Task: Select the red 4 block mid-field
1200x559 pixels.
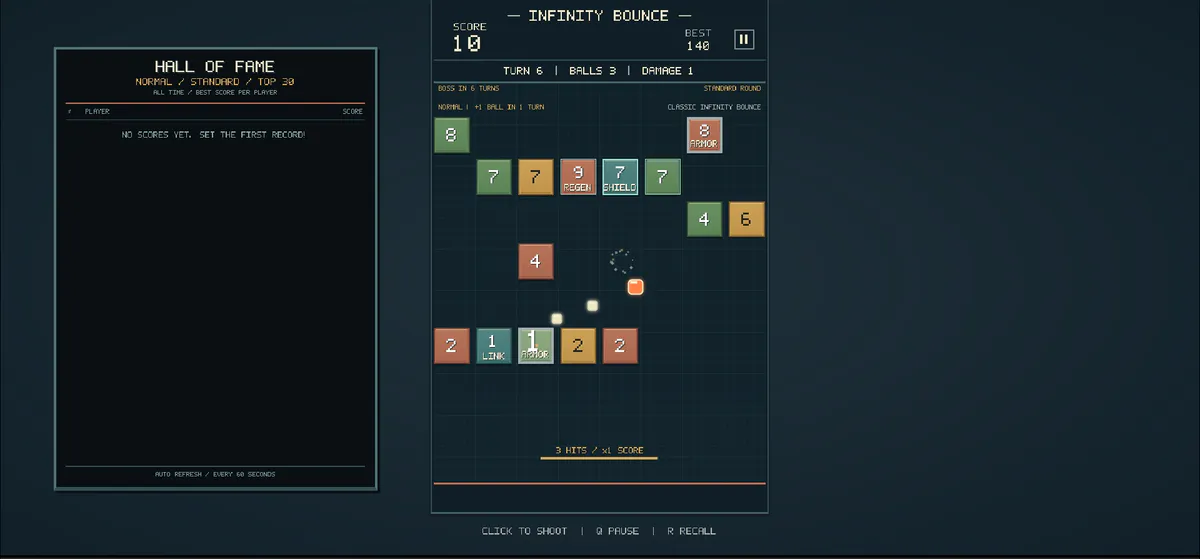Action: tap(535, 261)
